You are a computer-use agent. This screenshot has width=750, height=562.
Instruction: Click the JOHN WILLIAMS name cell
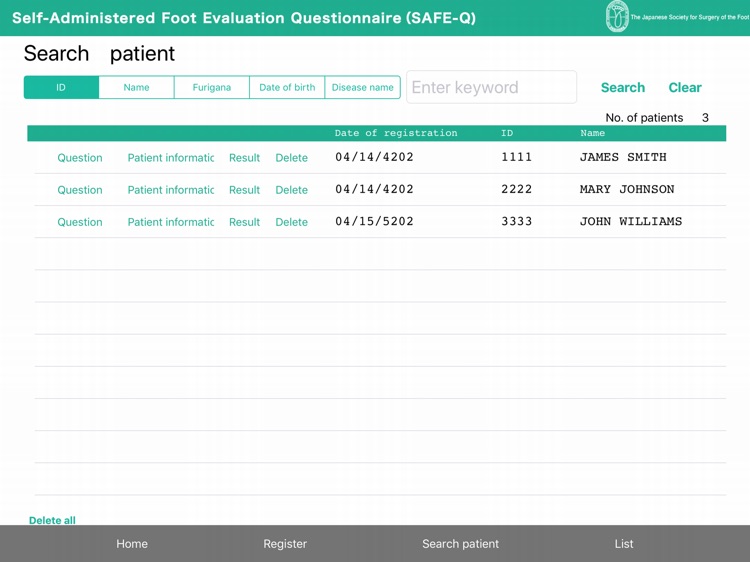(631, 221)
